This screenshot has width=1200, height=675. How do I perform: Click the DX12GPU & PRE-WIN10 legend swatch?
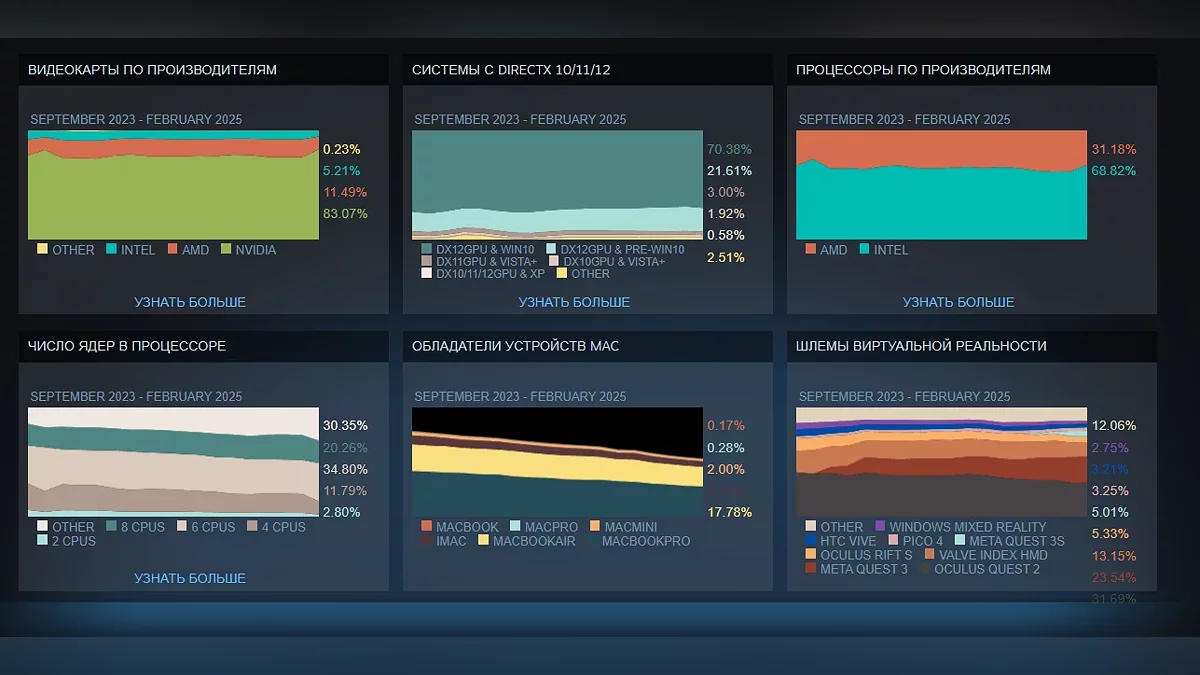pos(551,249)
